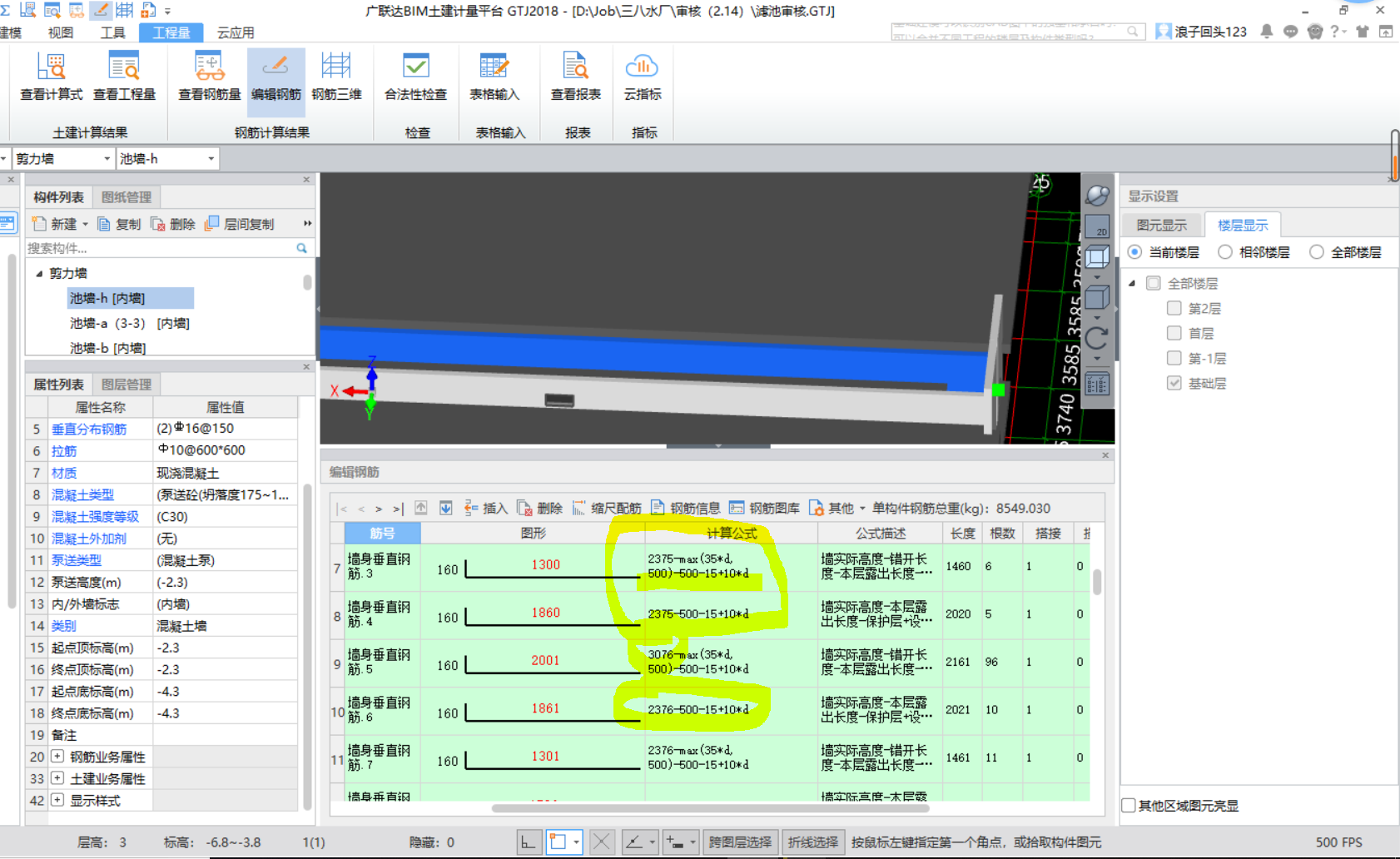Open the 池墙-h component dropdown
The image size is (1400, 859).
click(211, 158)
